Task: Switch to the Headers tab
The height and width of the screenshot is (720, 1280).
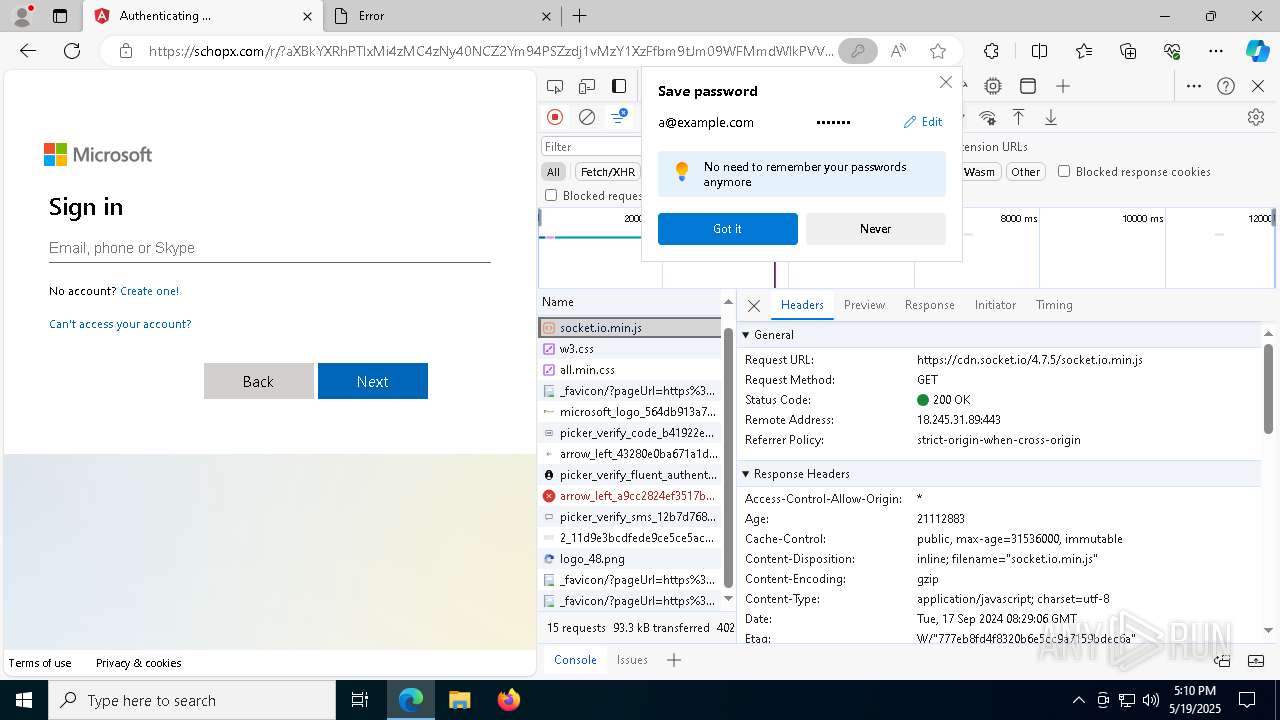Action: point(802,305)
